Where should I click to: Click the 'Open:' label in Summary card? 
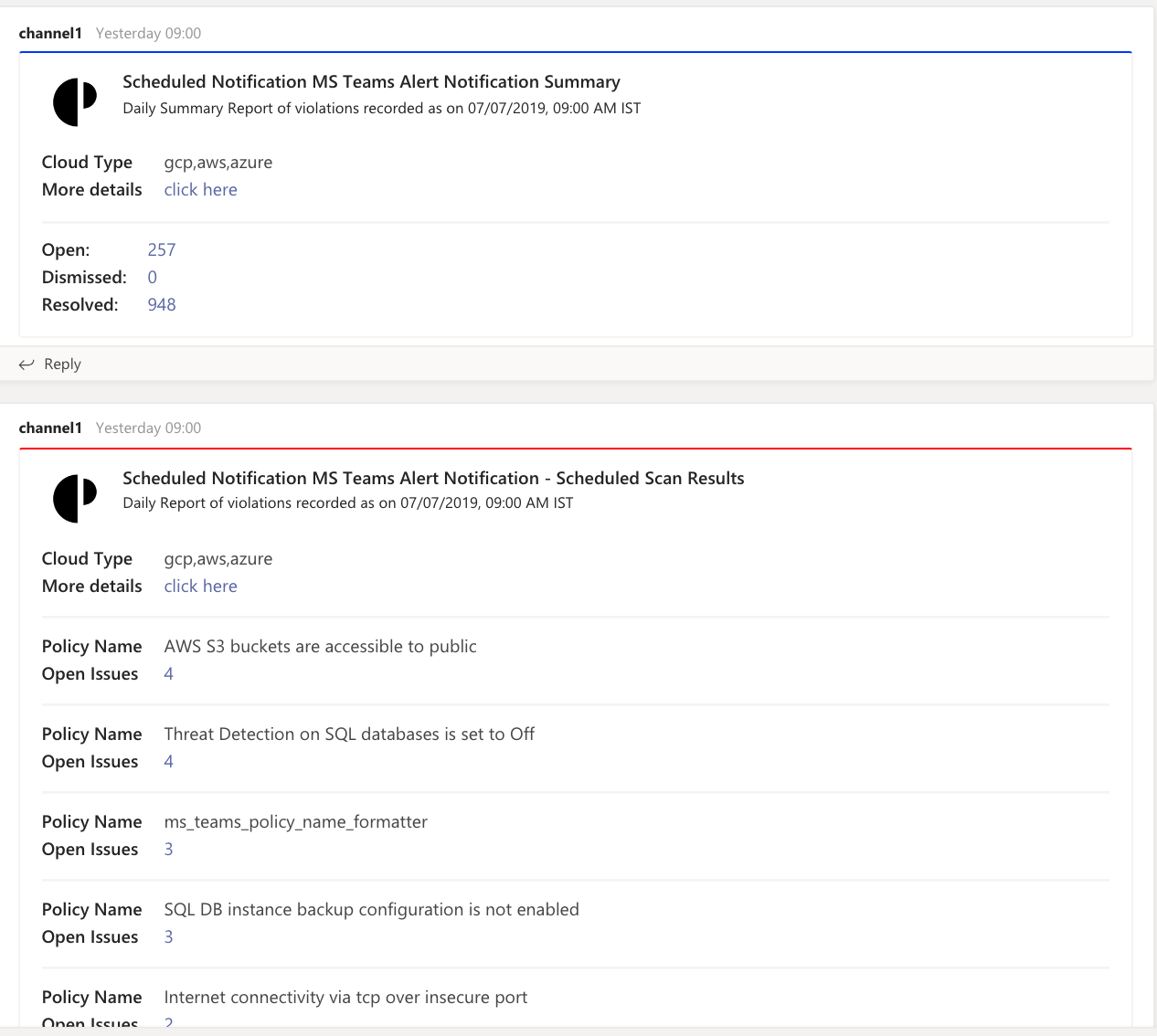pyautogui.click(x=66, y=249)
